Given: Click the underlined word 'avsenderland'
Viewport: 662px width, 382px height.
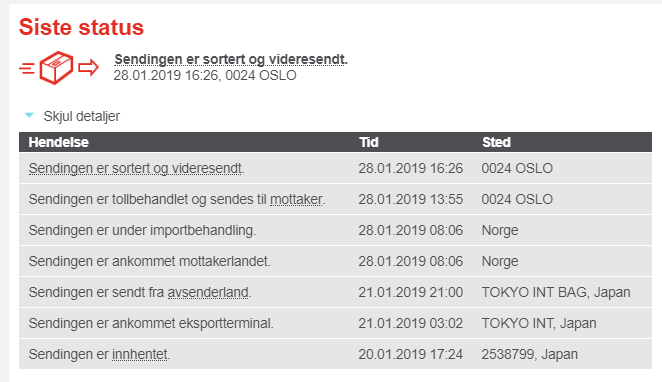Looking at the screenshot, I should pyautogui.click(x=208, y=292).
